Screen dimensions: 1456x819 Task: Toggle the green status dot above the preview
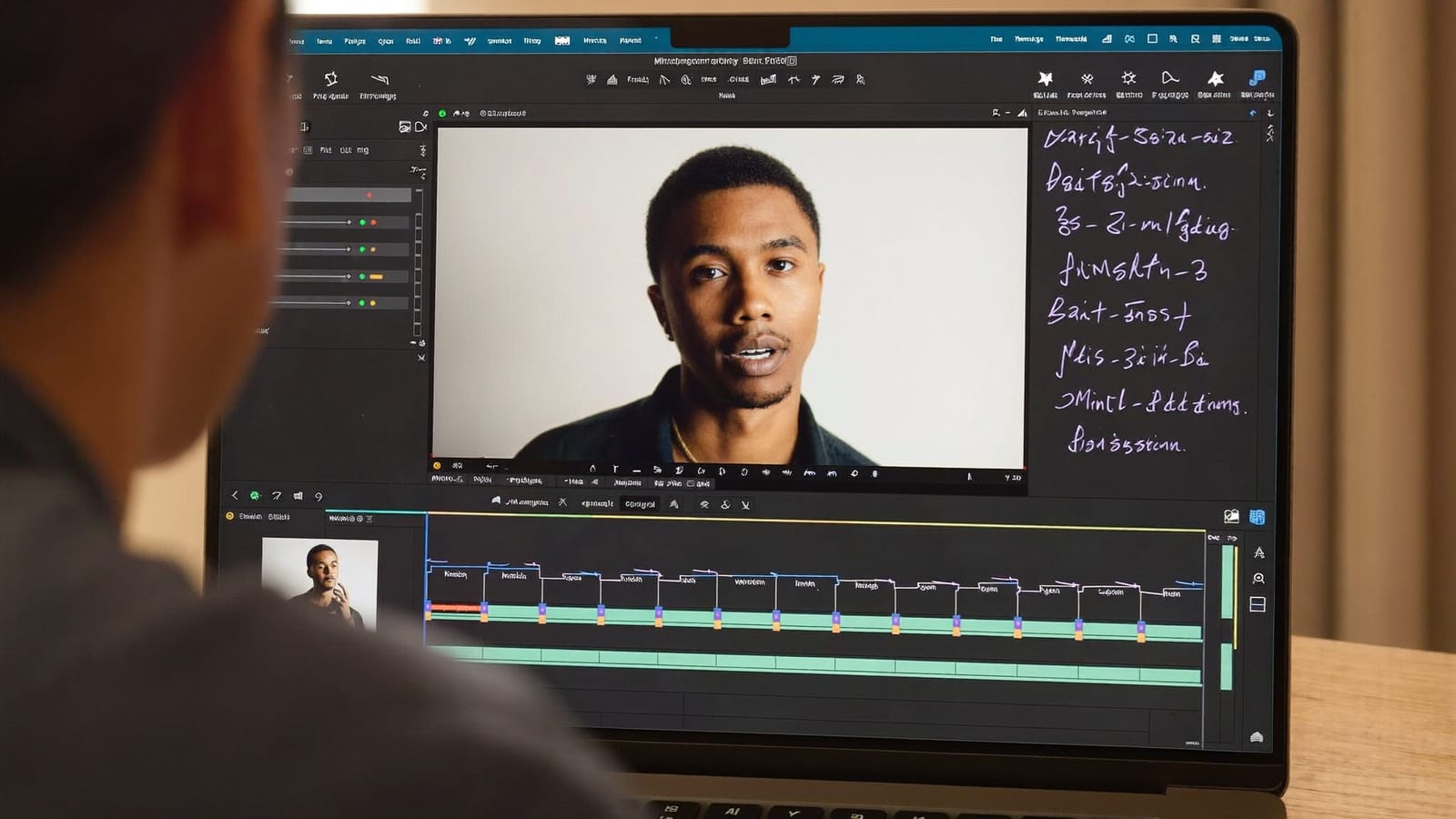click(442, 114)
